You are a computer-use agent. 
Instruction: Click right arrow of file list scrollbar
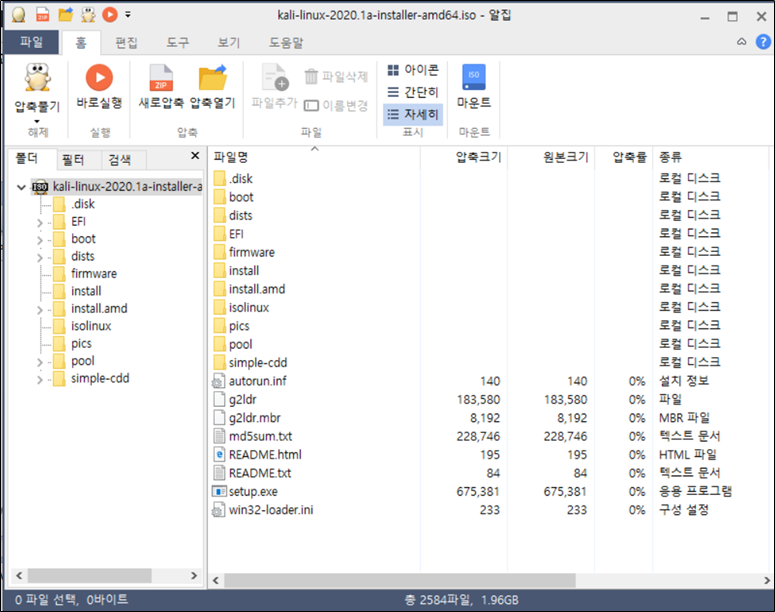[767, 580]
